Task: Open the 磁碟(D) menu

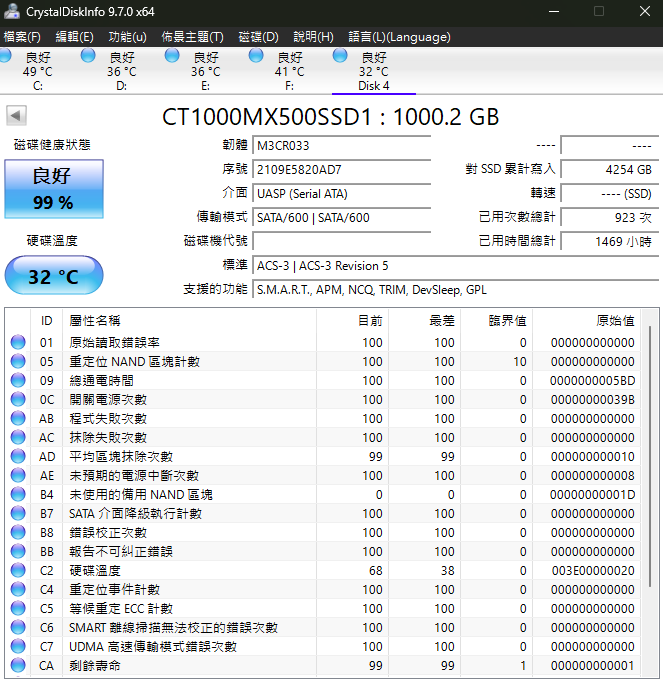Action: tap(258, 37)
